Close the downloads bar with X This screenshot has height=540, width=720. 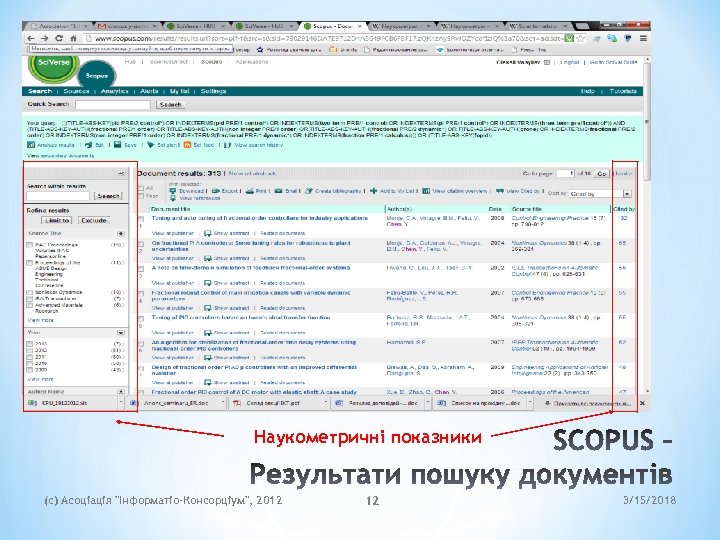642,403
